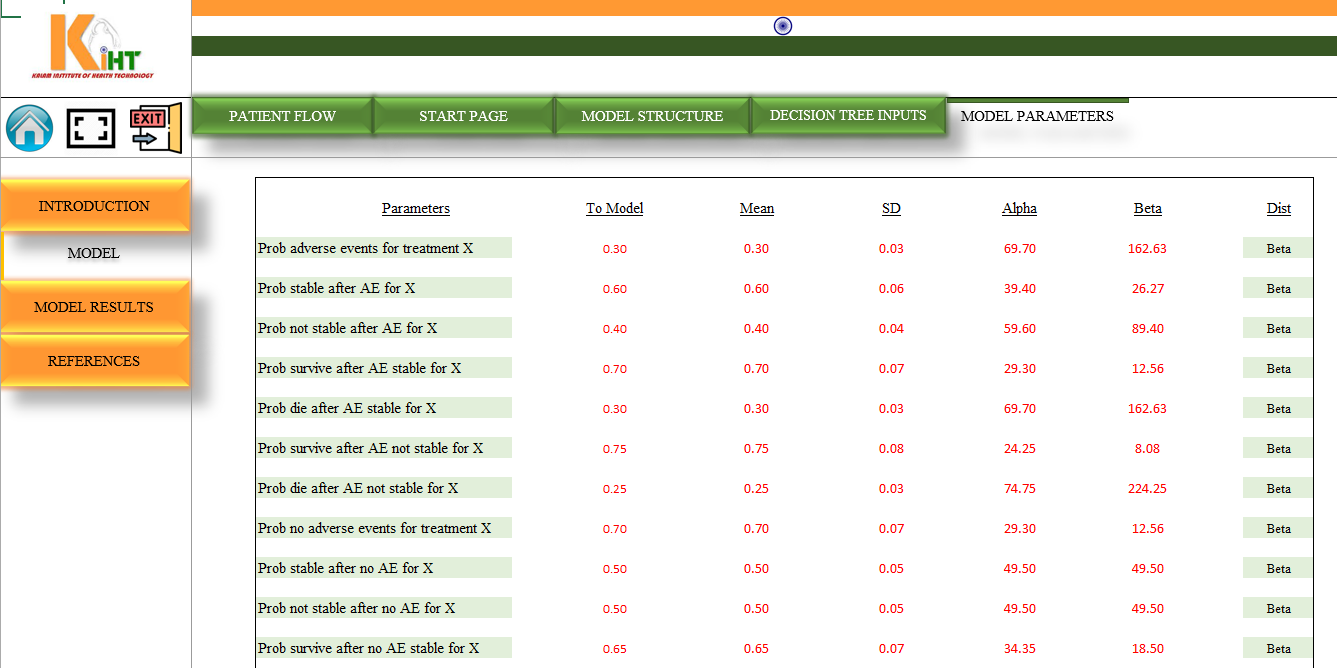Open the References section
Viewport: 1337px width, 668px height.
94,361
